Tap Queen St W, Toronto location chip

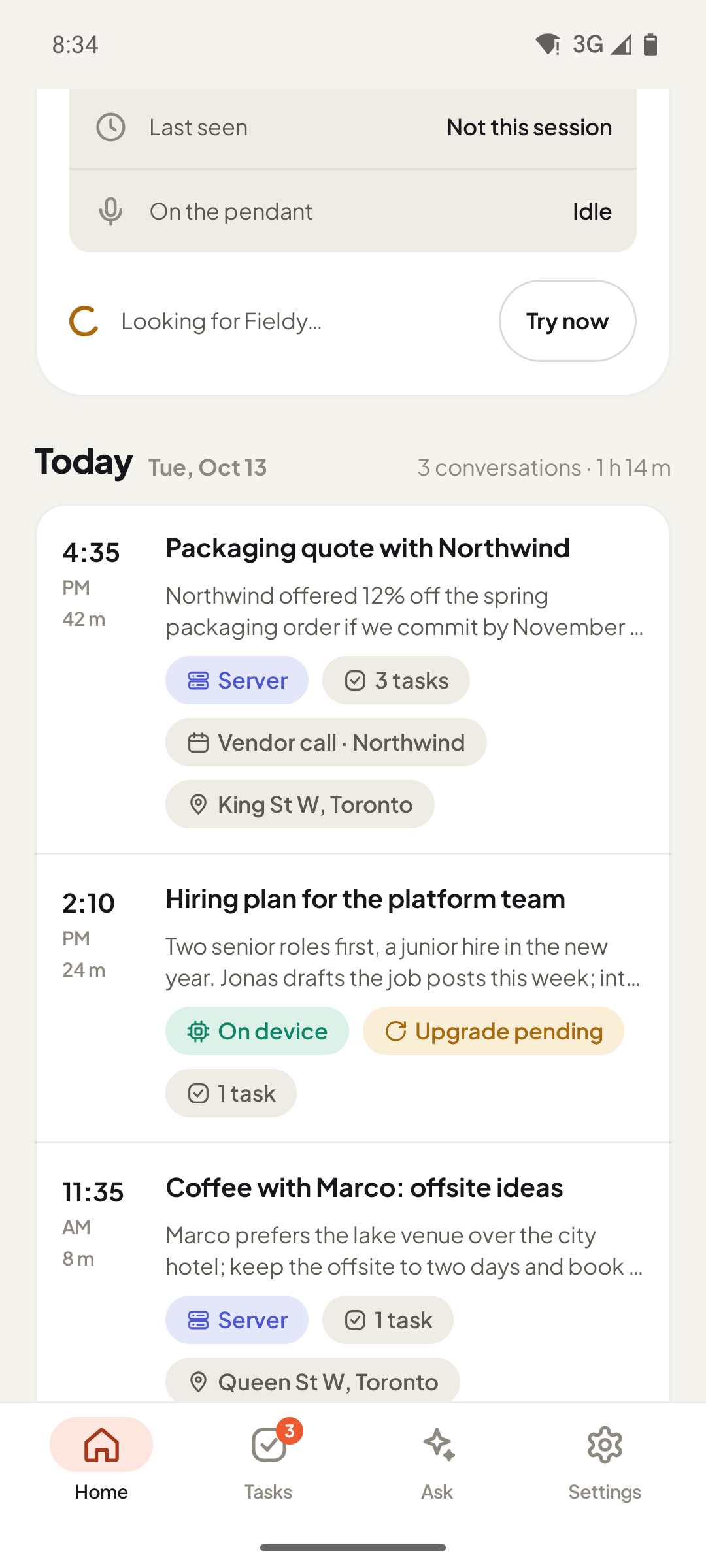[312, 1380]
